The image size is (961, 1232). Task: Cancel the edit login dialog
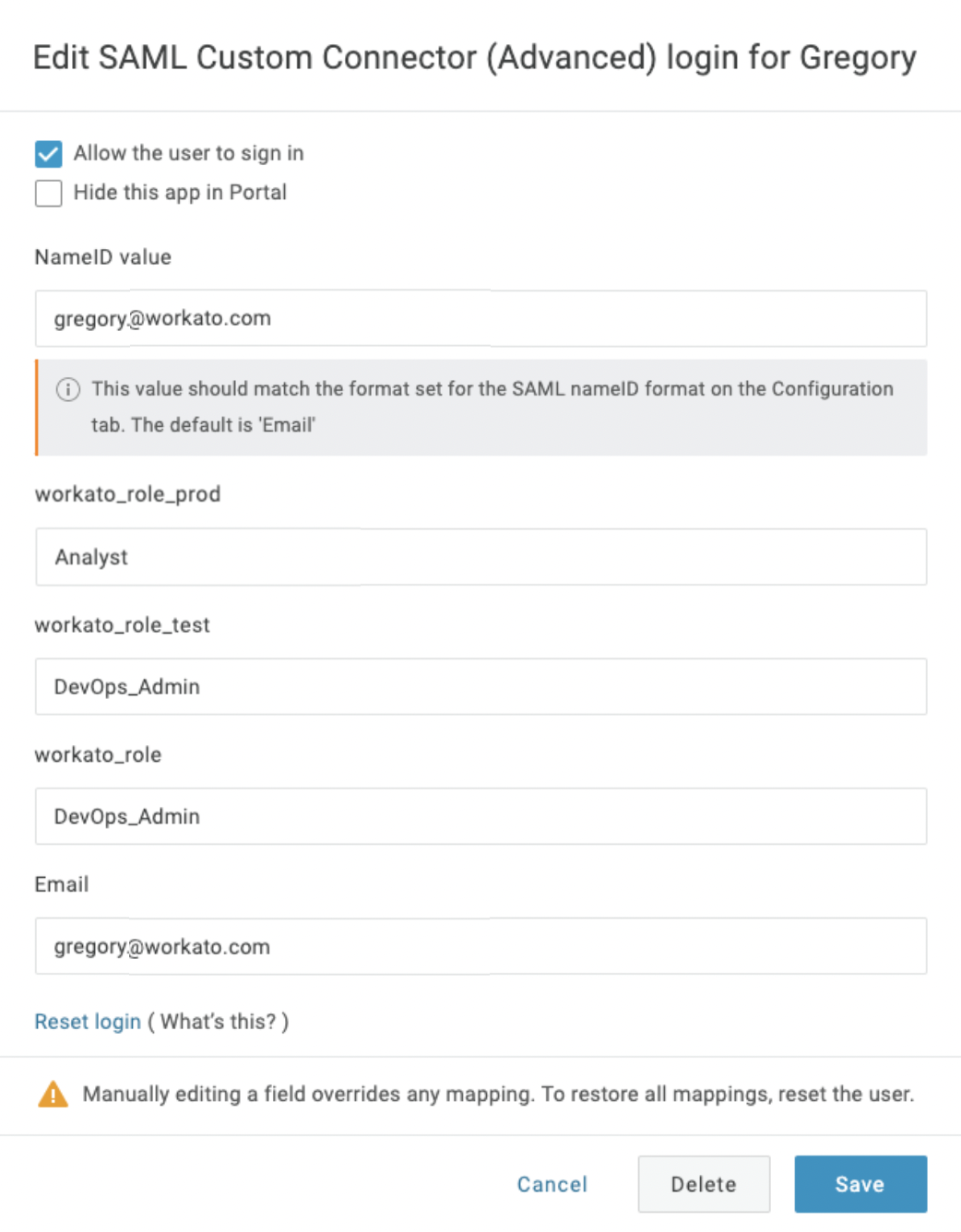coord(552,1184)
